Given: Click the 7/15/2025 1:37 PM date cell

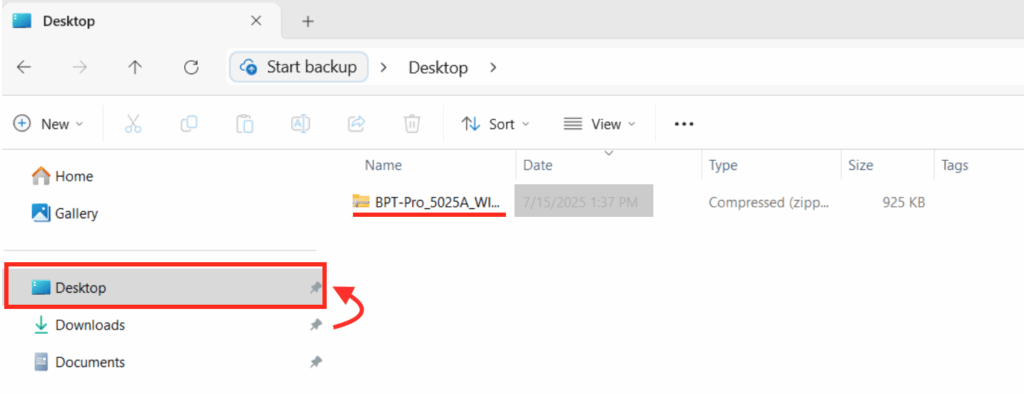Looking at the screenshot, I should click(x=584, y=202).
